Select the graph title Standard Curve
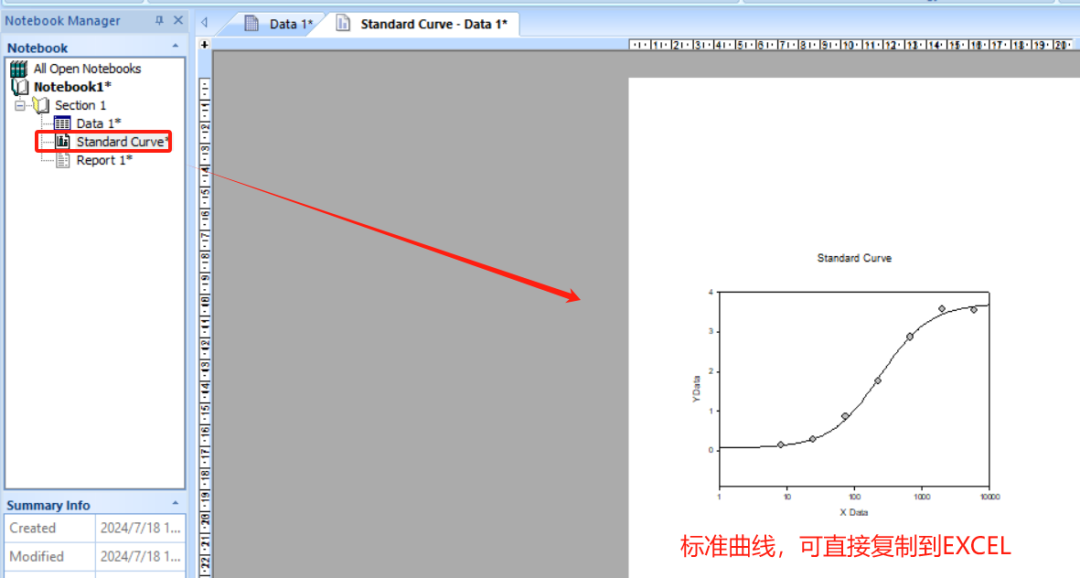 point(854,258)
